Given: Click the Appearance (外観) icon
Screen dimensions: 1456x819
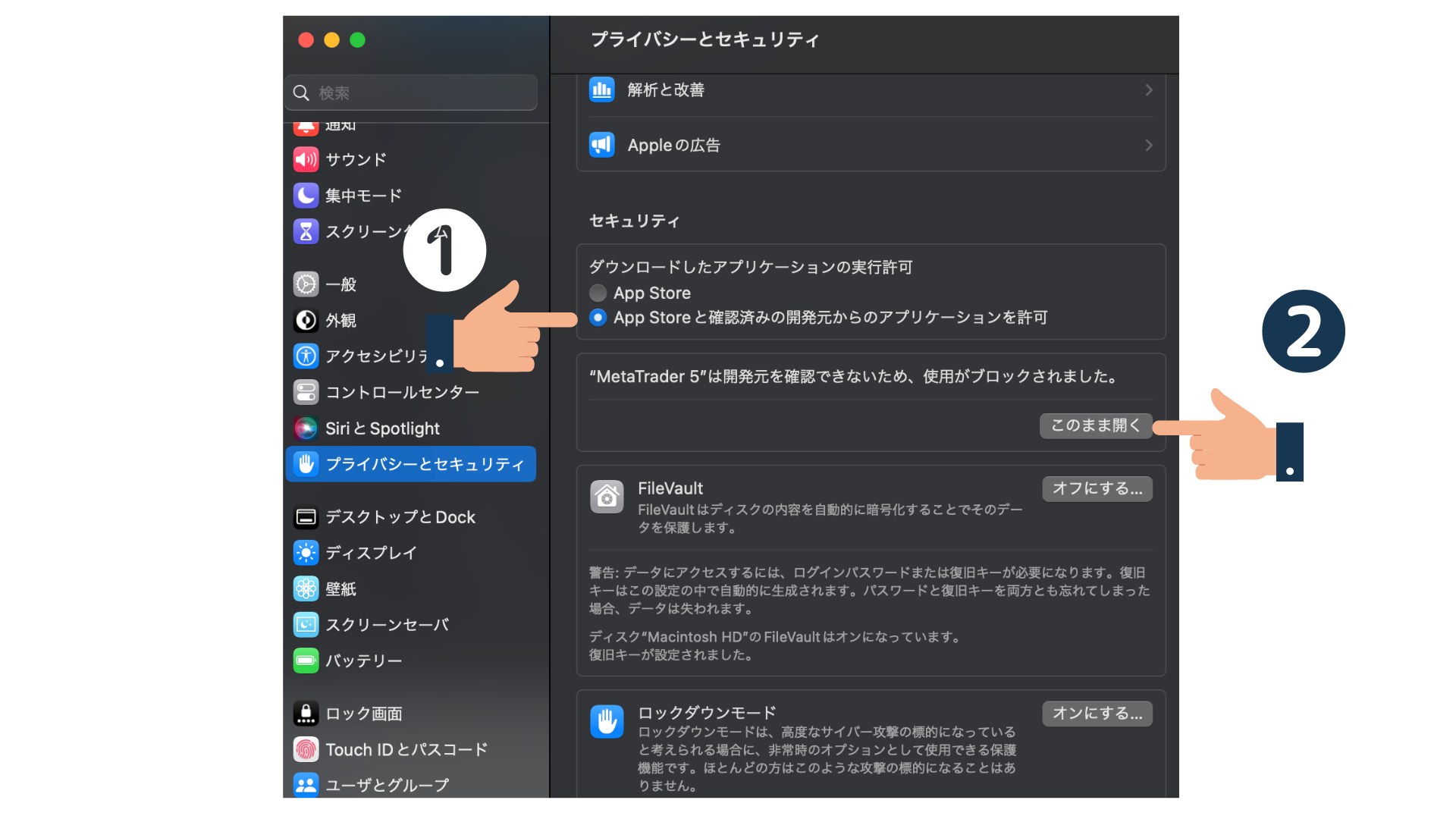Looking at the screenshot, I should 306,321.
